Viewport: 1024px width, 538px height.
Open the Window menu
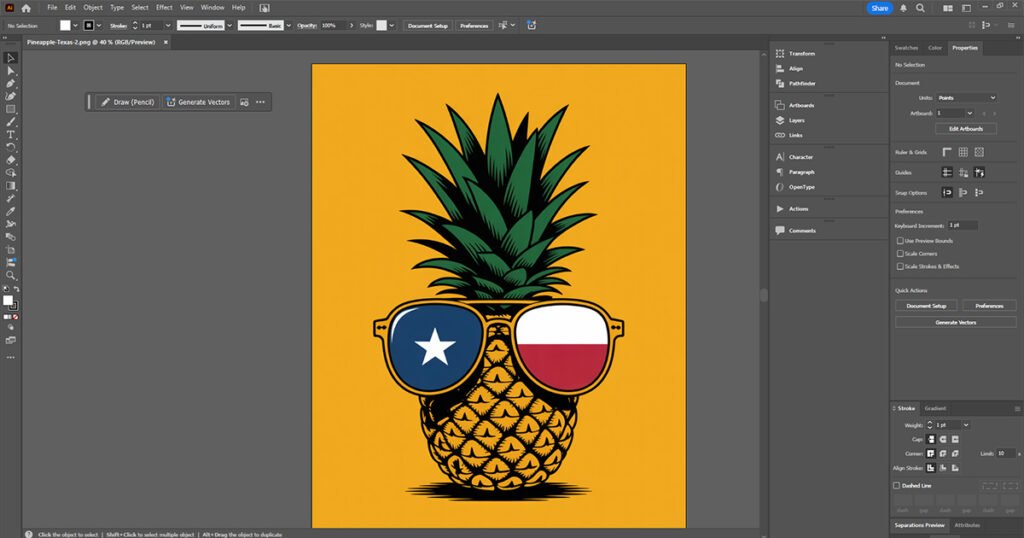point(212,8)
